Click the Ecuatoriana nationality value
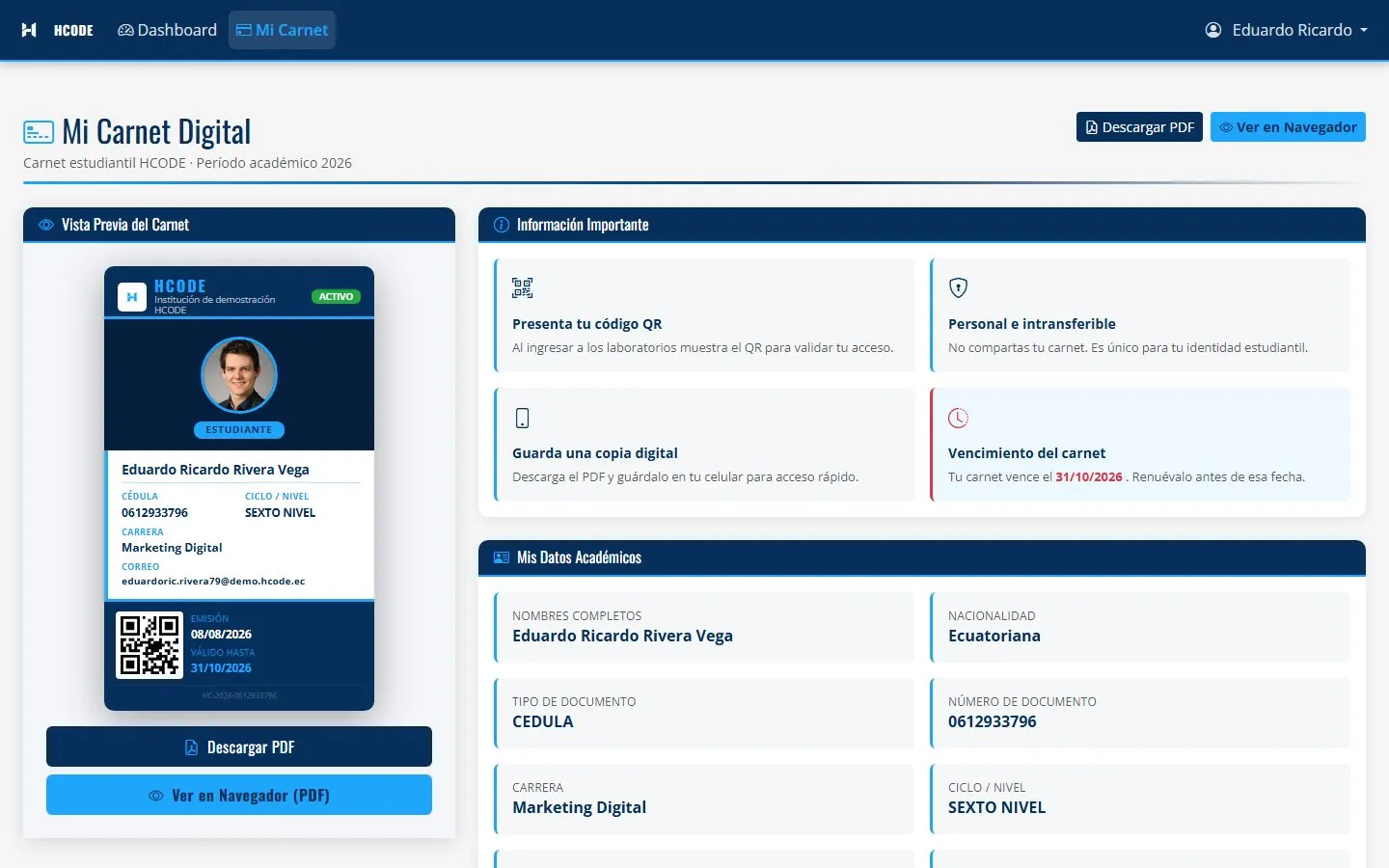Viewport: 1389px width, 868px height. (x=994, y=636)
